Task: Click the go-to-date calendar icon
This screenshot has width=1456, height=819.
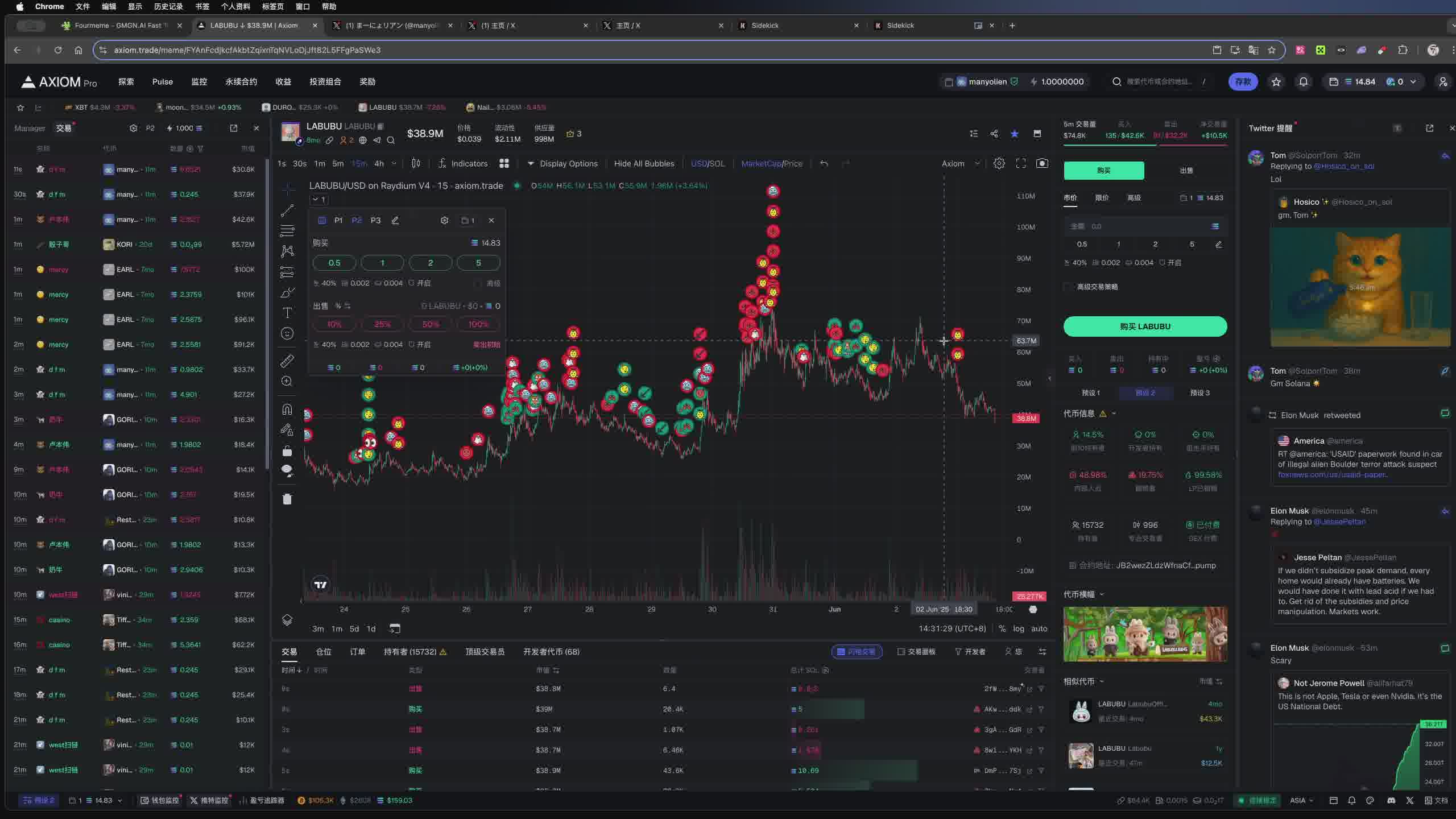Action: 395,628
